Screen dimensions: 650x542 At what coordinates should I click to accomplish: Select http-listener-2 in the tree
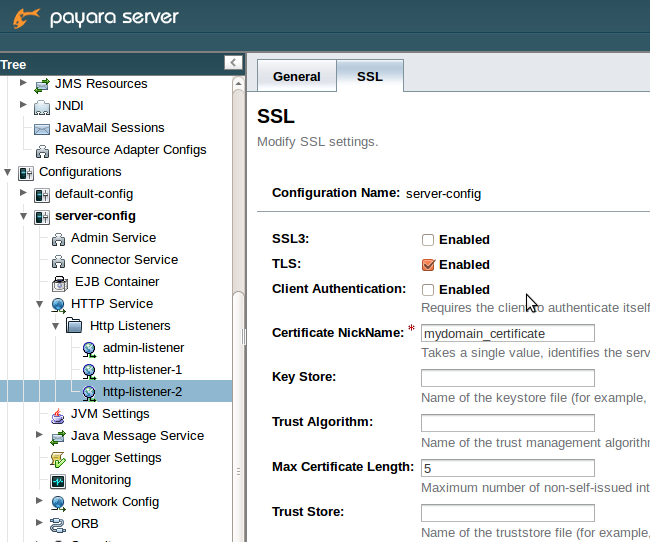pyautogui.click(x=142, y=391)
